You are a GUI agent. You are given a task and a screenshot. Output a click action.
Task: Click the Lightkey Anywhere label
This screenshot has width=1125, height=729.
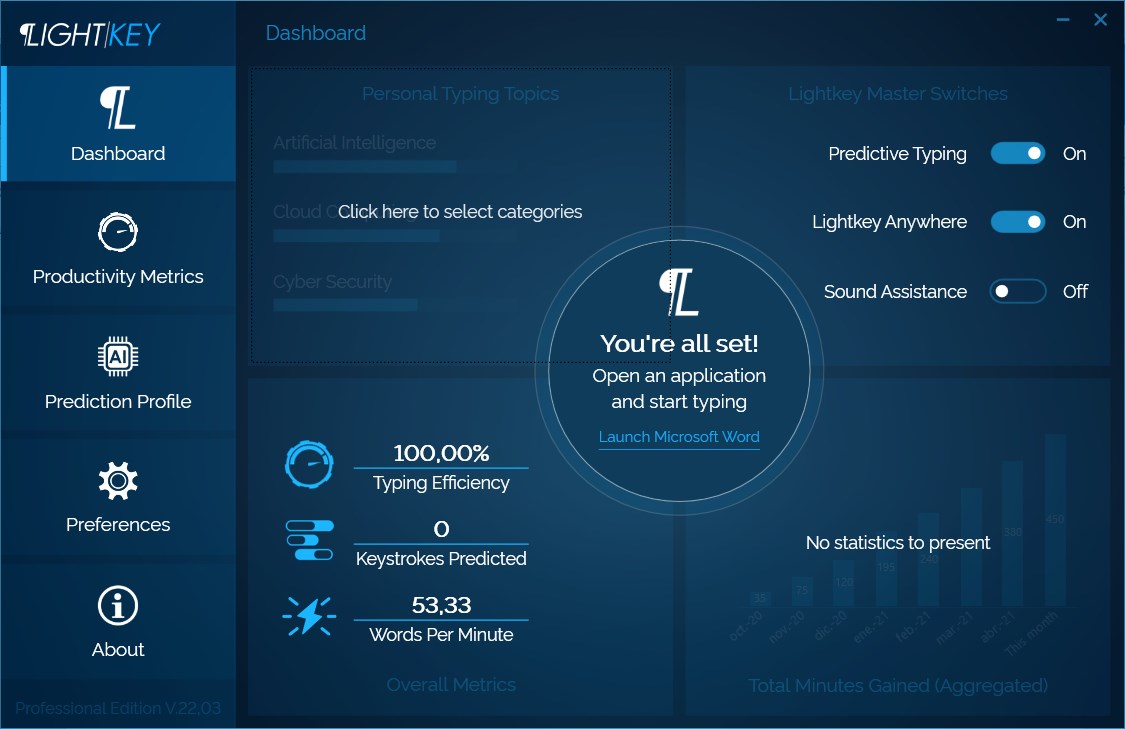tap(889, 222)
